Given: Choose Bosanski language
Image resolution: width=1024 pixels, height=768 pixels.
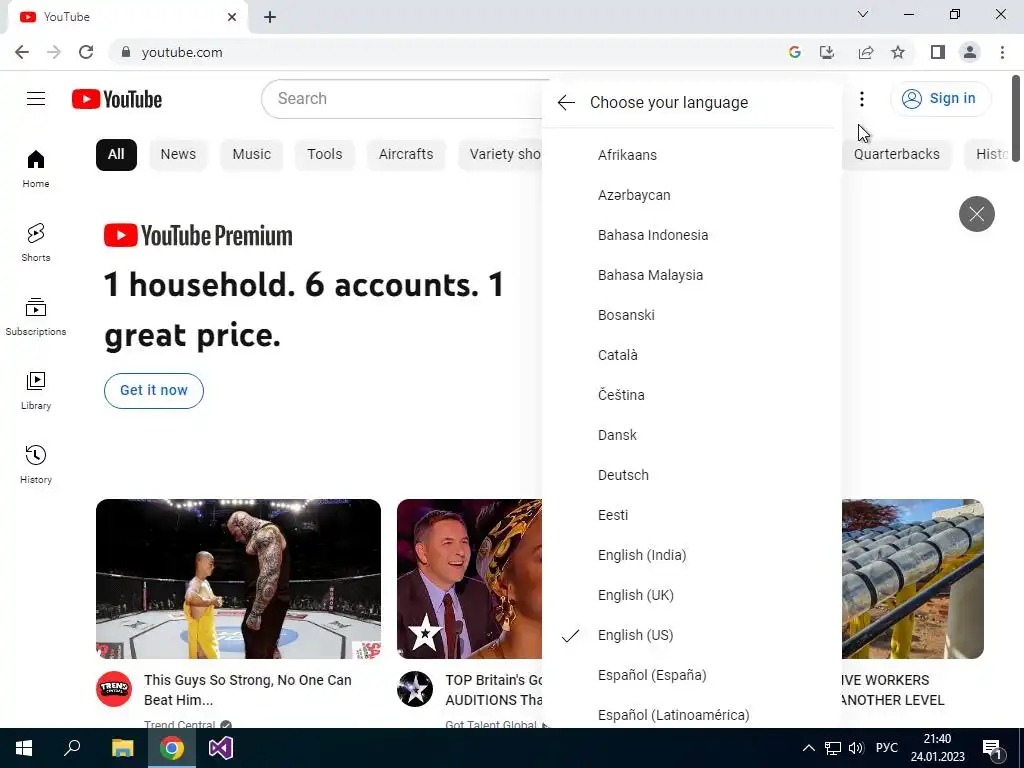Looking at the screenshot, I should point(692,315).
